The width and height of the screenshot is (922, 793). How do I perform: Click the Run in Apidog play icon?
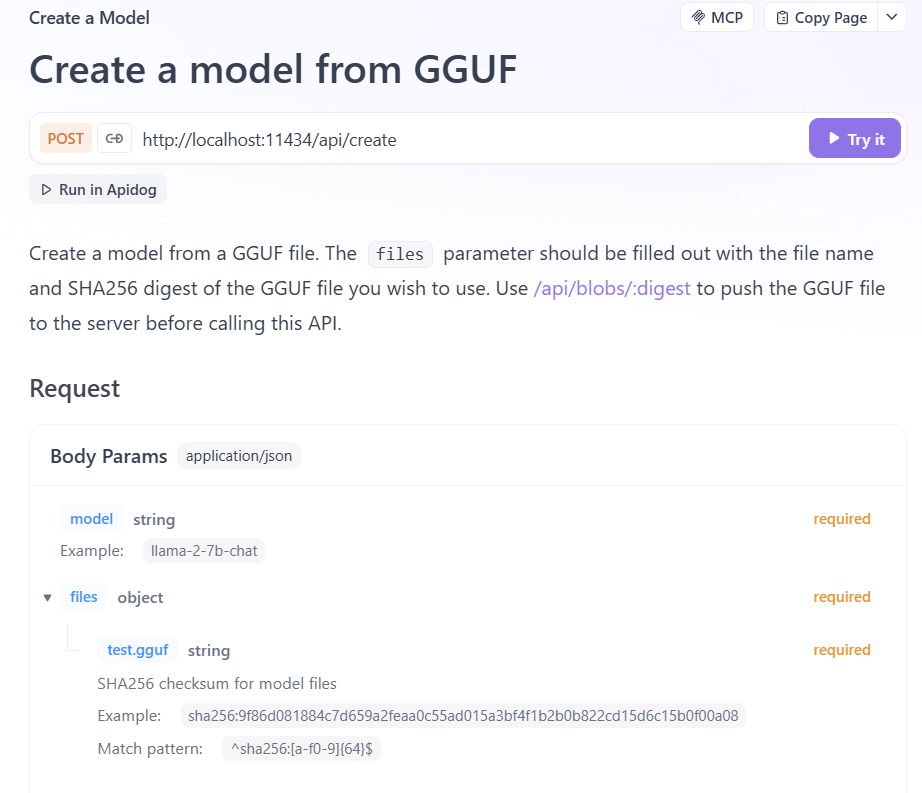tap(46, 190)
